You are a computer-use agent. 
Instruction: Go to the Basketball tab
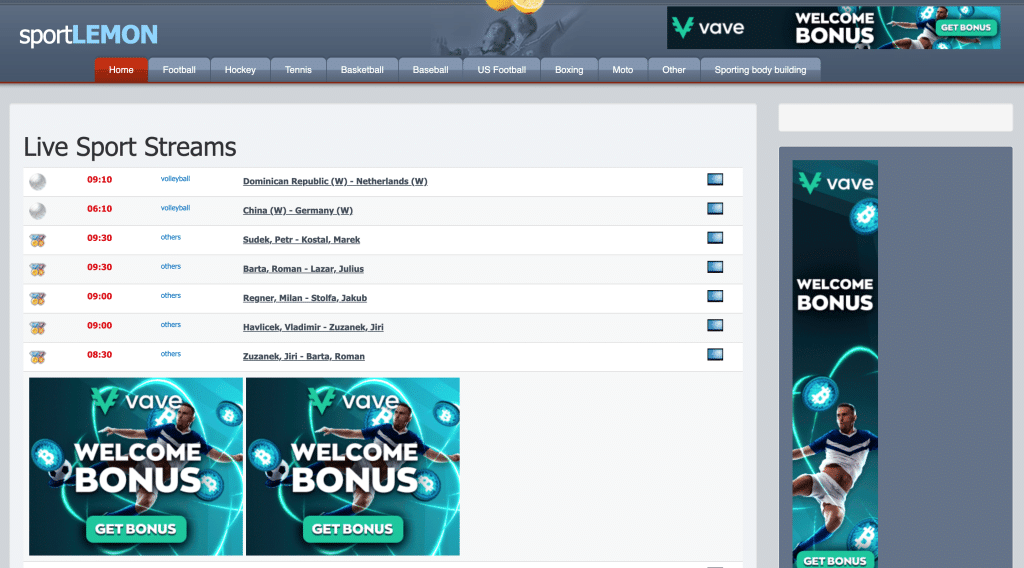(362, 70)
